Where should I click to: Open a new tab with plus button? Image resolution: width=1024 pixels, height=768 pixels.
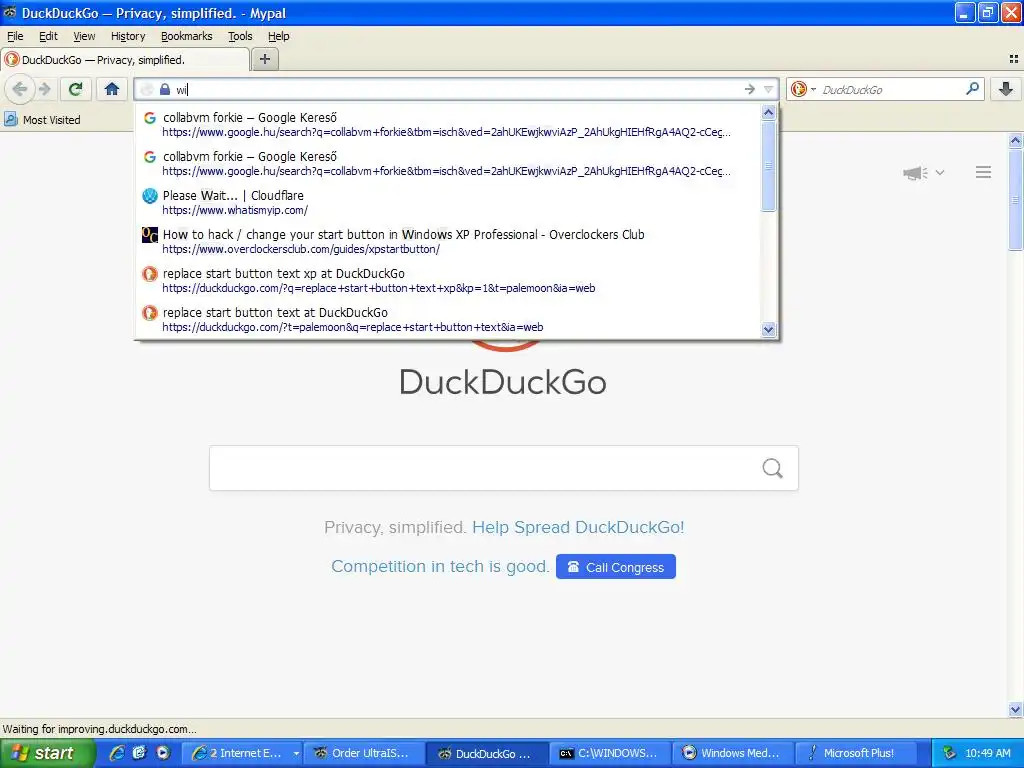click(264, 59)
